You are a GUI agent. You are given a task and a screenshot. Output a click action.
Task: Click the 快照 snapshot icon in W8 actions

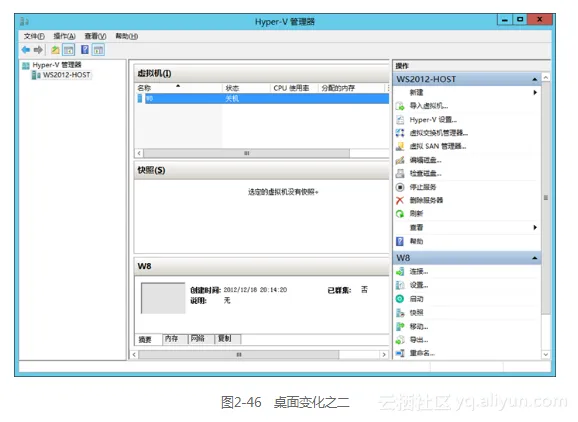pos(400,313)
